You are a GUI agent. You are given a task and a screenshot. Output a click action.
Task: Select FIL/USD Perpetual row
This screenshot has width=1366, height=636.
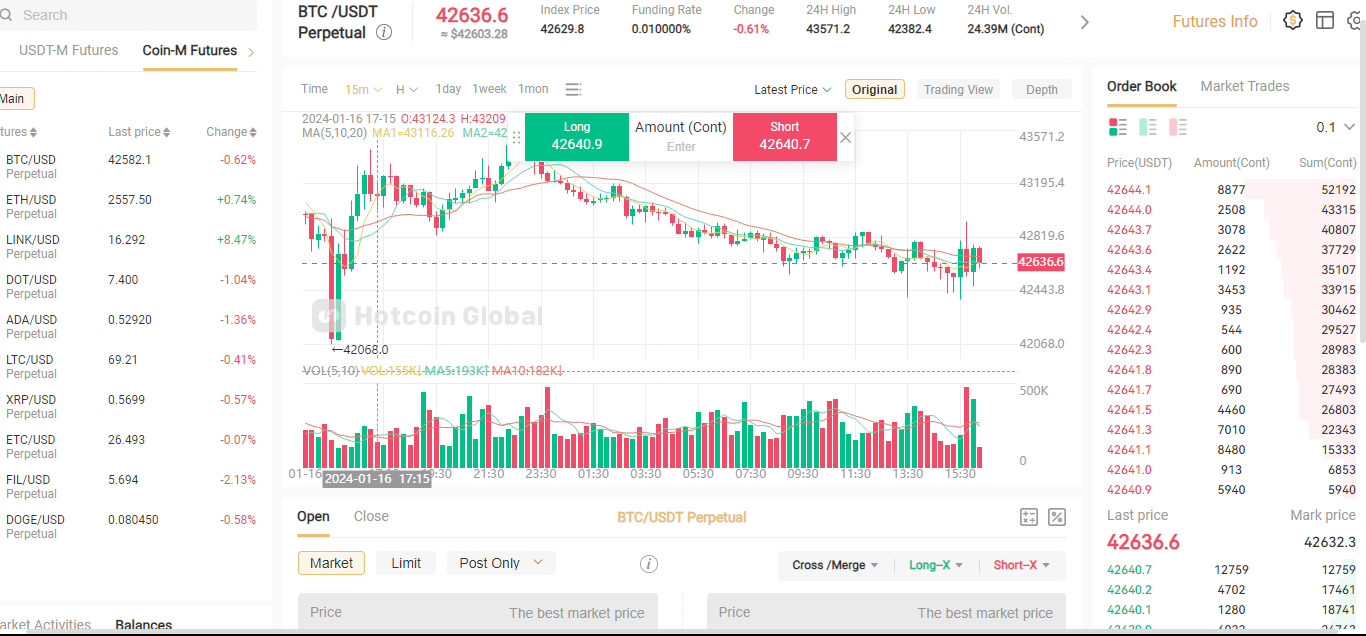pos(130,486)
